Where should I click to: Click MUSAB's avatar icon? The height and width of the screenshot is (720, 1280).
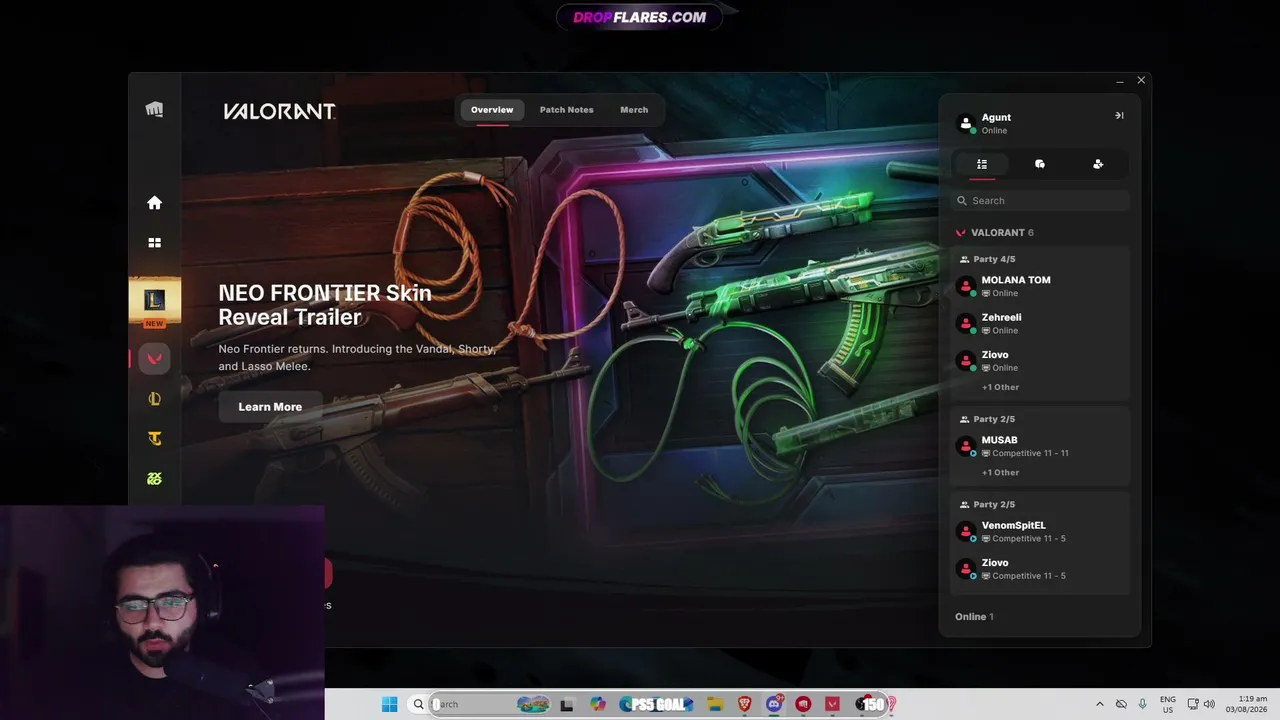pyautogui.click(x=966, y=446)
